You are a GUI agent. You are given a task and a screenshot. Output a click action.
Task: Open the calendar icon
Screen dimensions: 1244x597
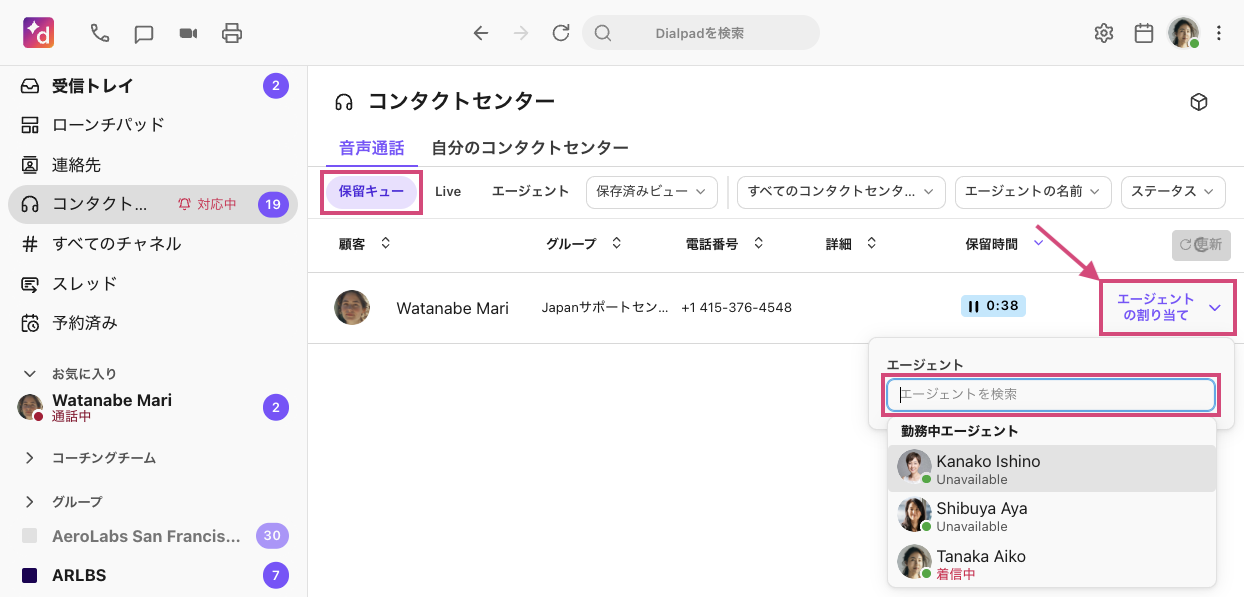[1144, 33]
